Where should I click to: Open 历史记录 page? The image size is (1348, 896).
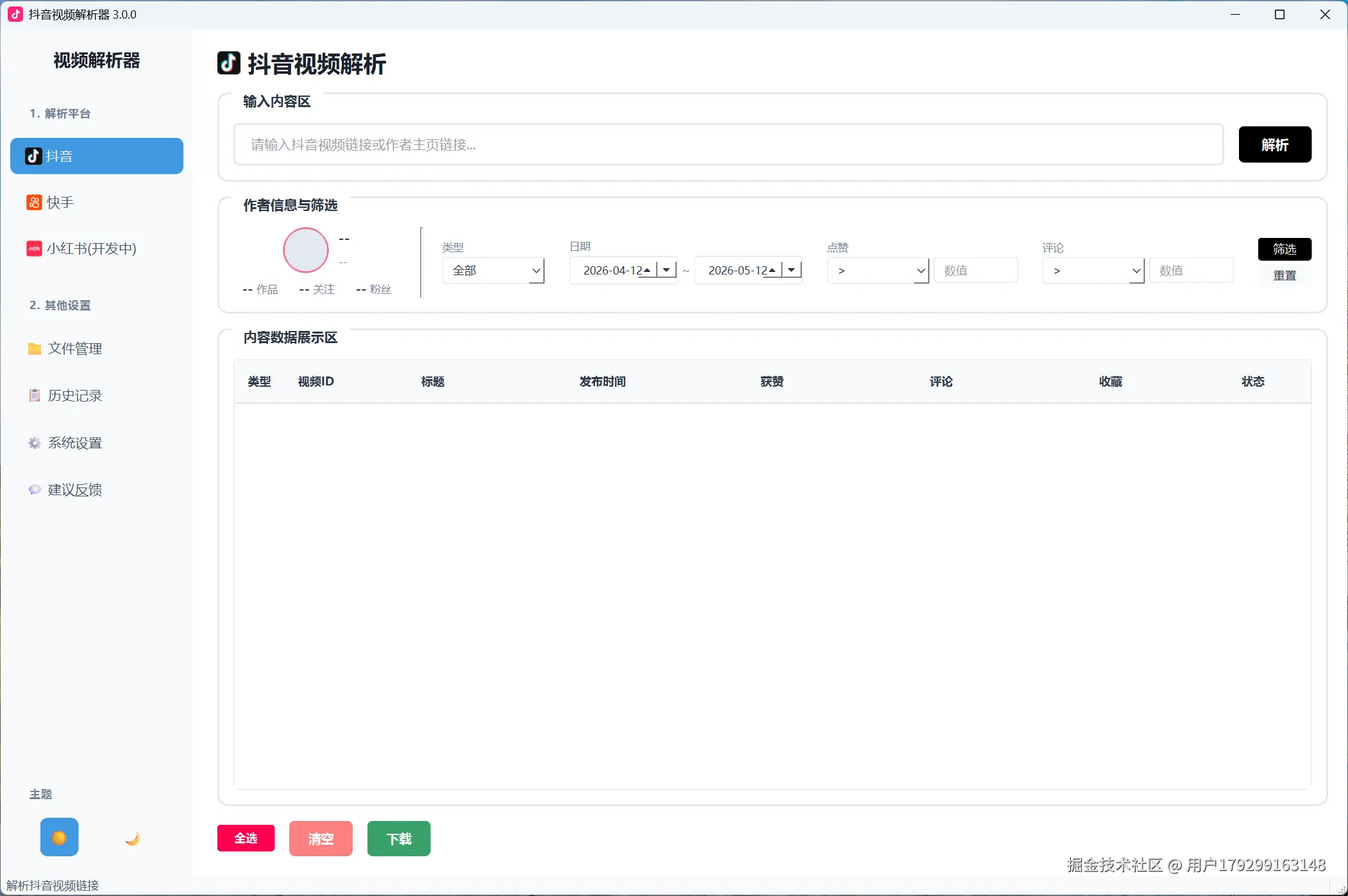point(97,395)
